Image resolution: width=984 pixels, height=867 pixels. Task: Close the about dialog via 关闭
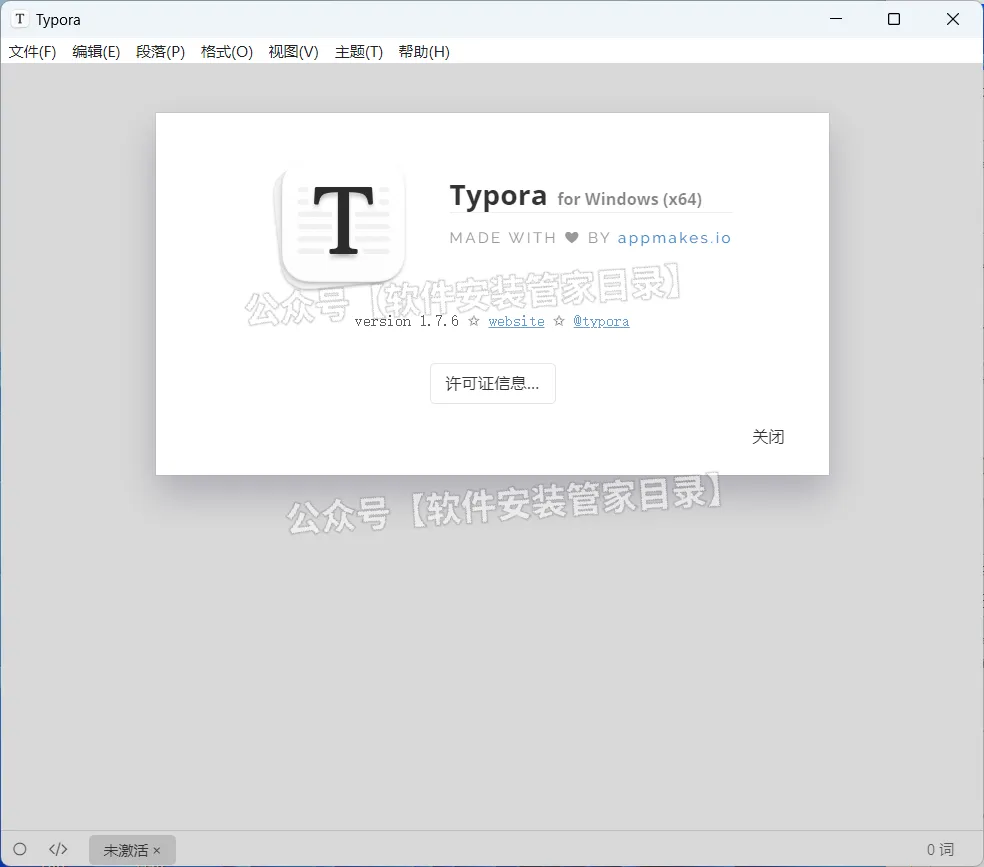768,437
